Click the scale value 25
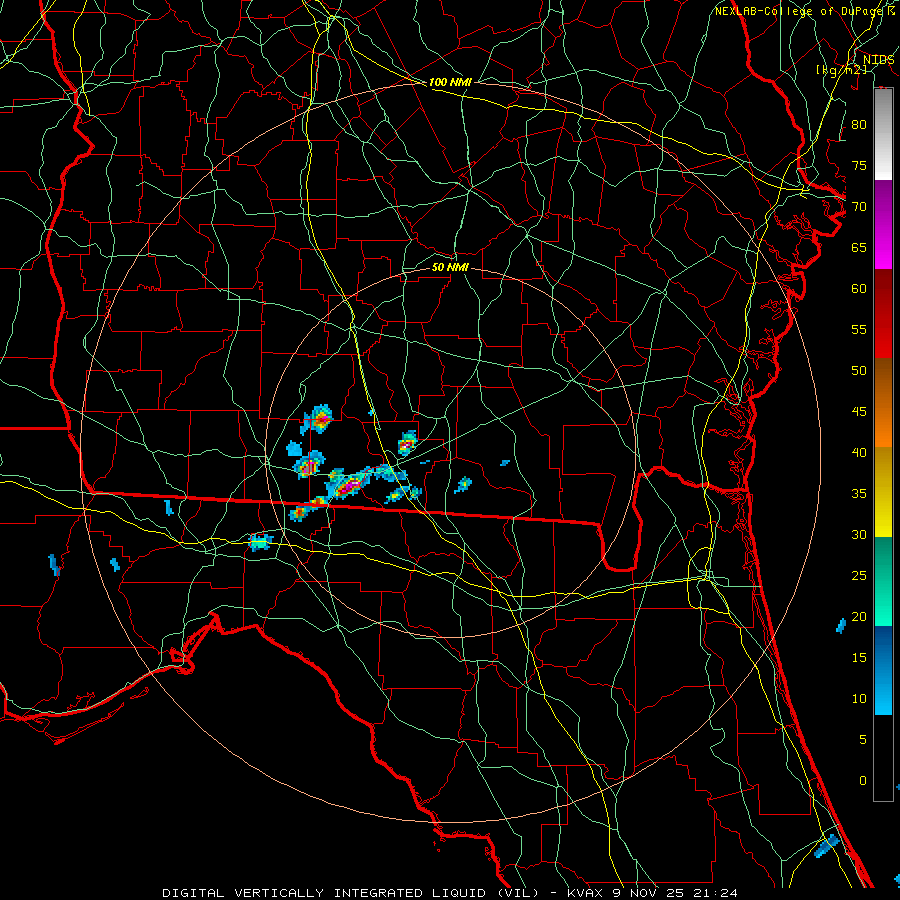 (859, 576)
